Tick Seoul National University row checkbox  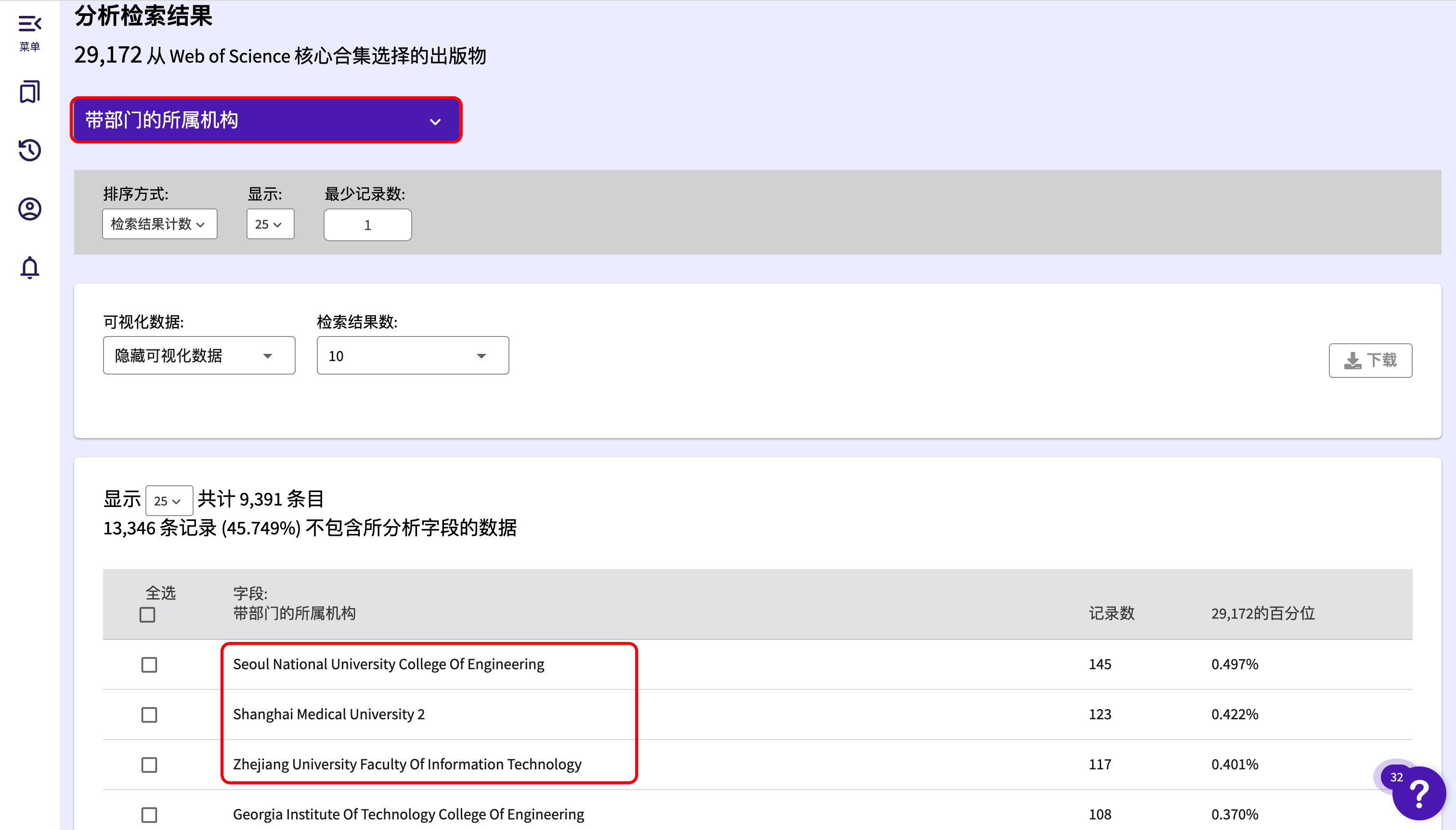tap(149, 665)
